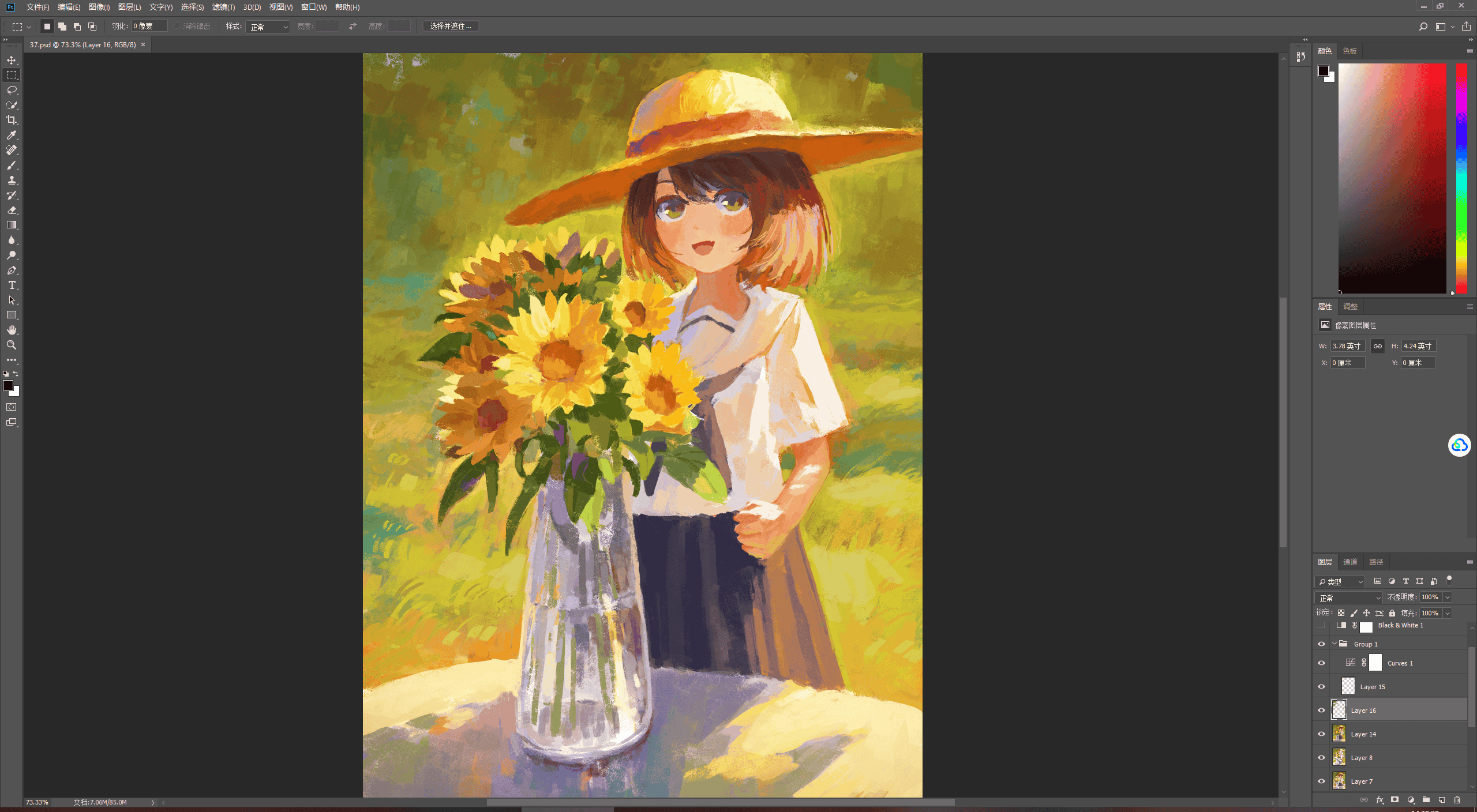This screenshot has width=1477, height=812.
Task: Click the hue slider strip
Action: (1461, 178)
